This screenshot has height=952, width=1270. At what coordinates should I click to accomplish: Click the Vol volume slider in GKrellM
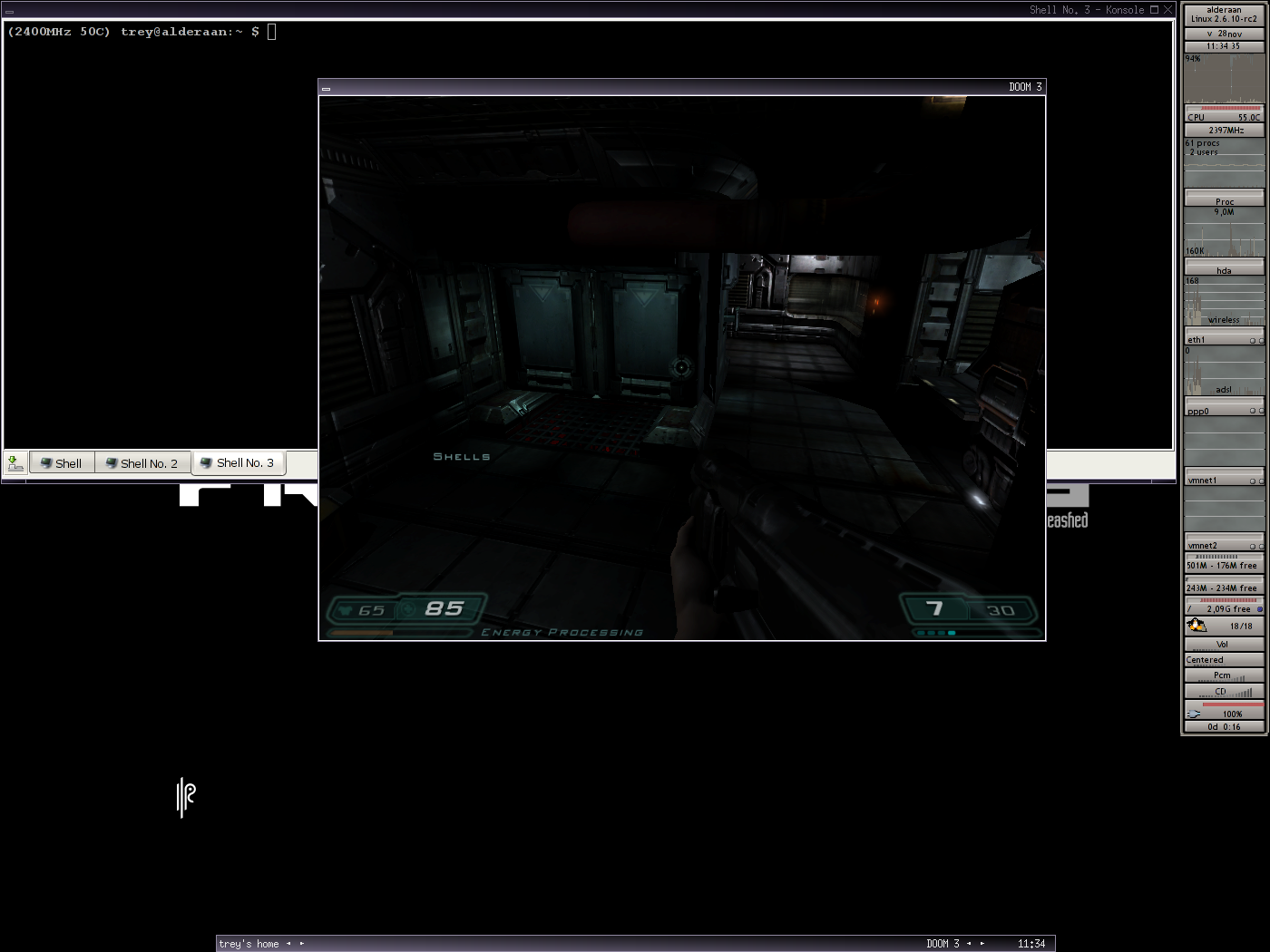[1224, 645]
